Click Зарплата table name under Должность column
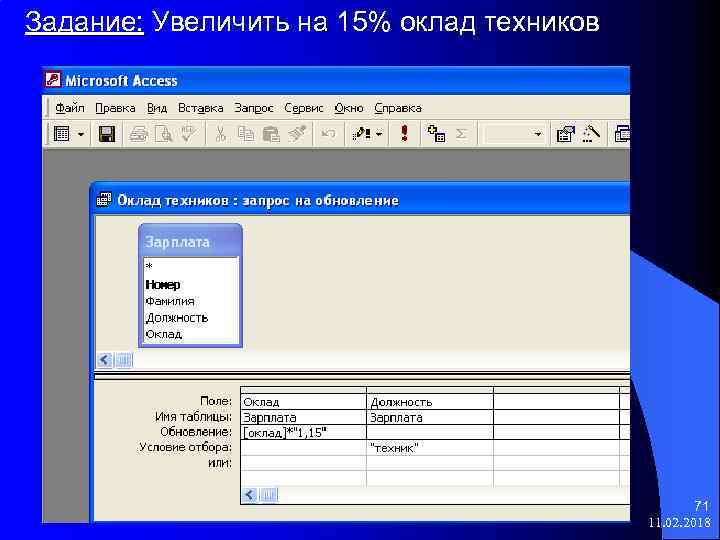 coord(430,417)
